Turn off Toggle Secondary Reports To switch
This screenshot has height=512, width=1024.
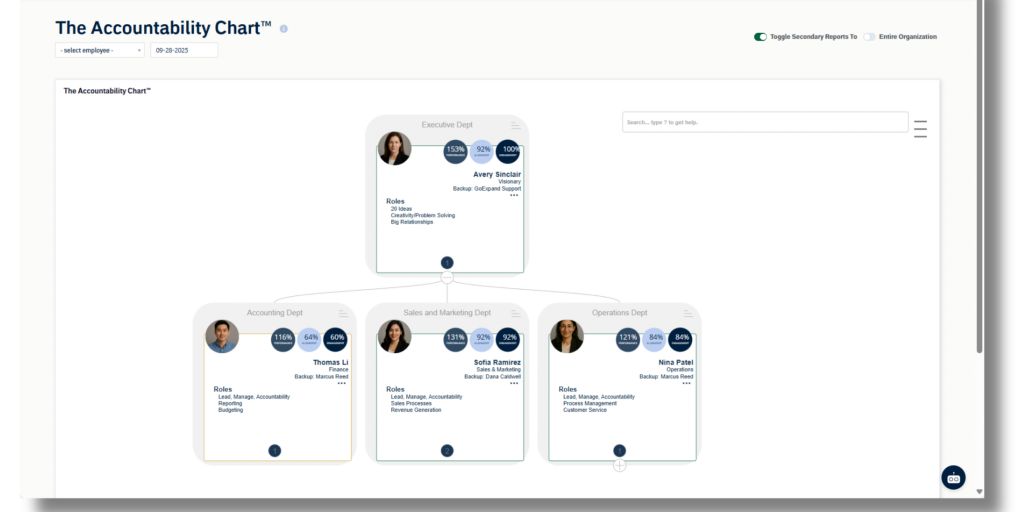pyautogui.click(x=760, y=37)
